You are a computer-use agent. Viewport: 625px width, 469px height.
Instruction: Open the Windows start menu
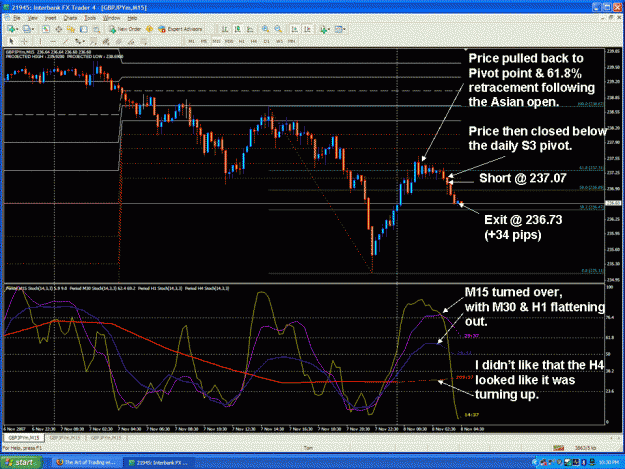click(21, 462)
